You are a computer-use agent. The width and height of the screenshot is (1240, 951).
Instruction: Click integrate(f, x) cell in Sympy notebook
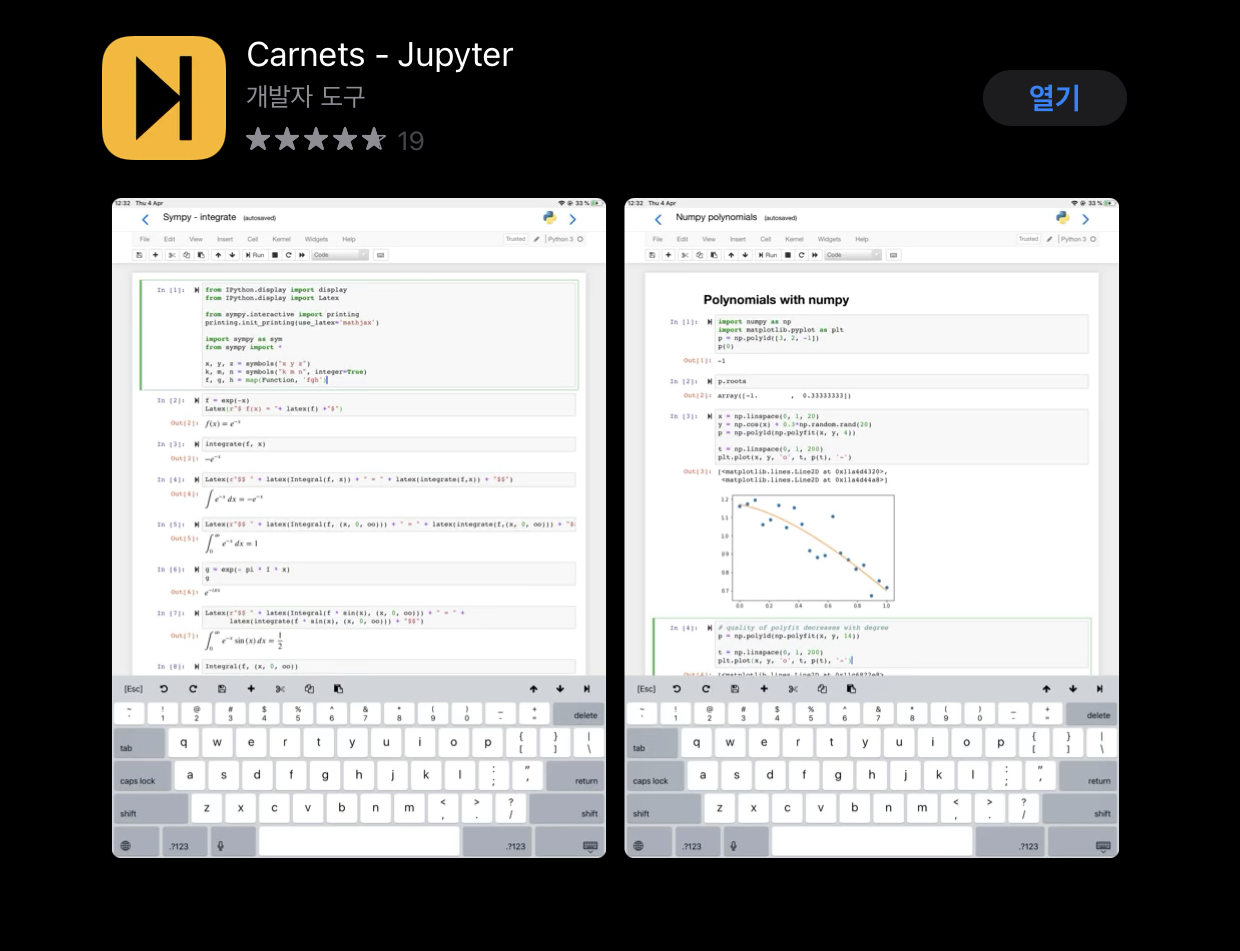[389, 444]
